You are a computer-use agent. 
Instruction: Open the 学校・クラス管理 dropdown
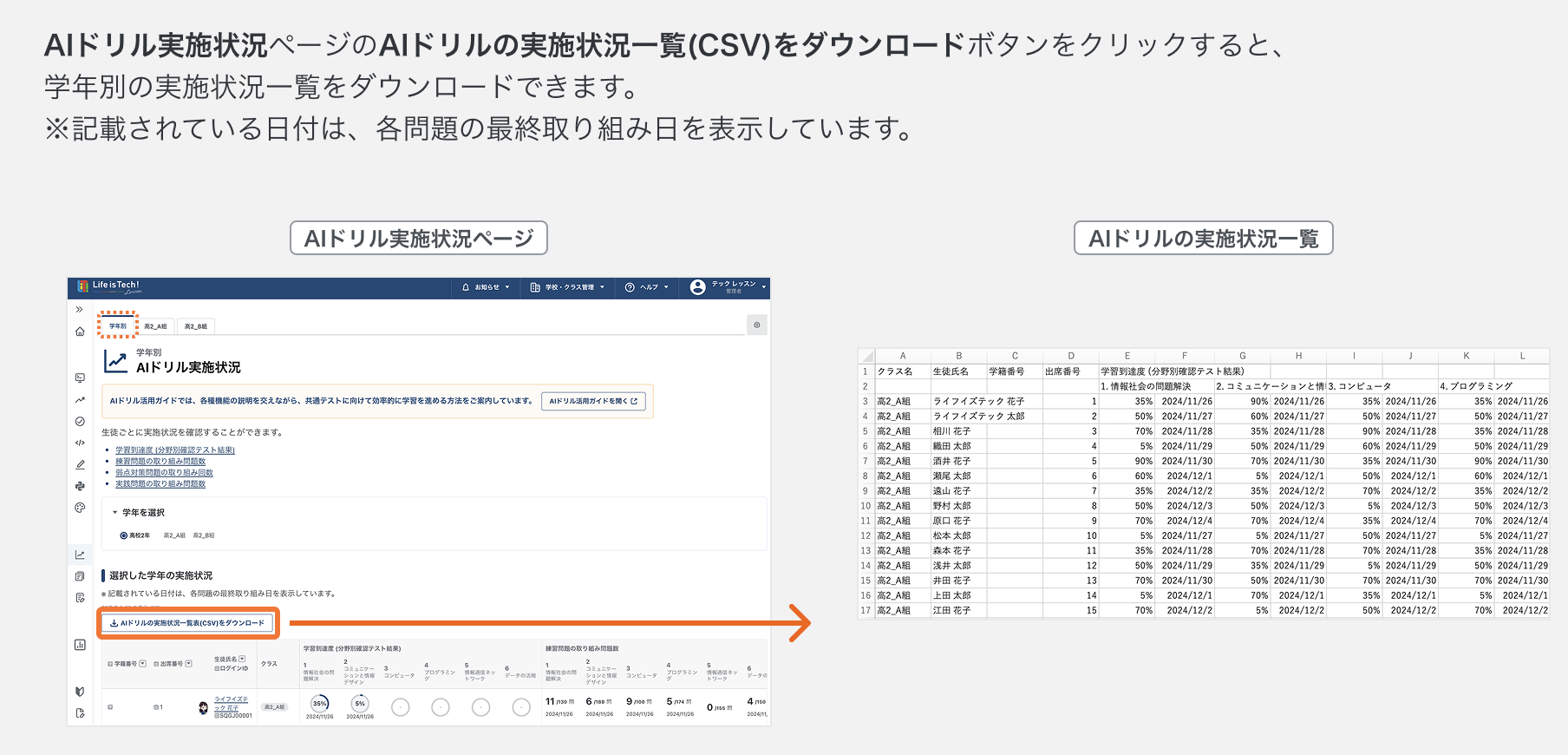(567, 287)
